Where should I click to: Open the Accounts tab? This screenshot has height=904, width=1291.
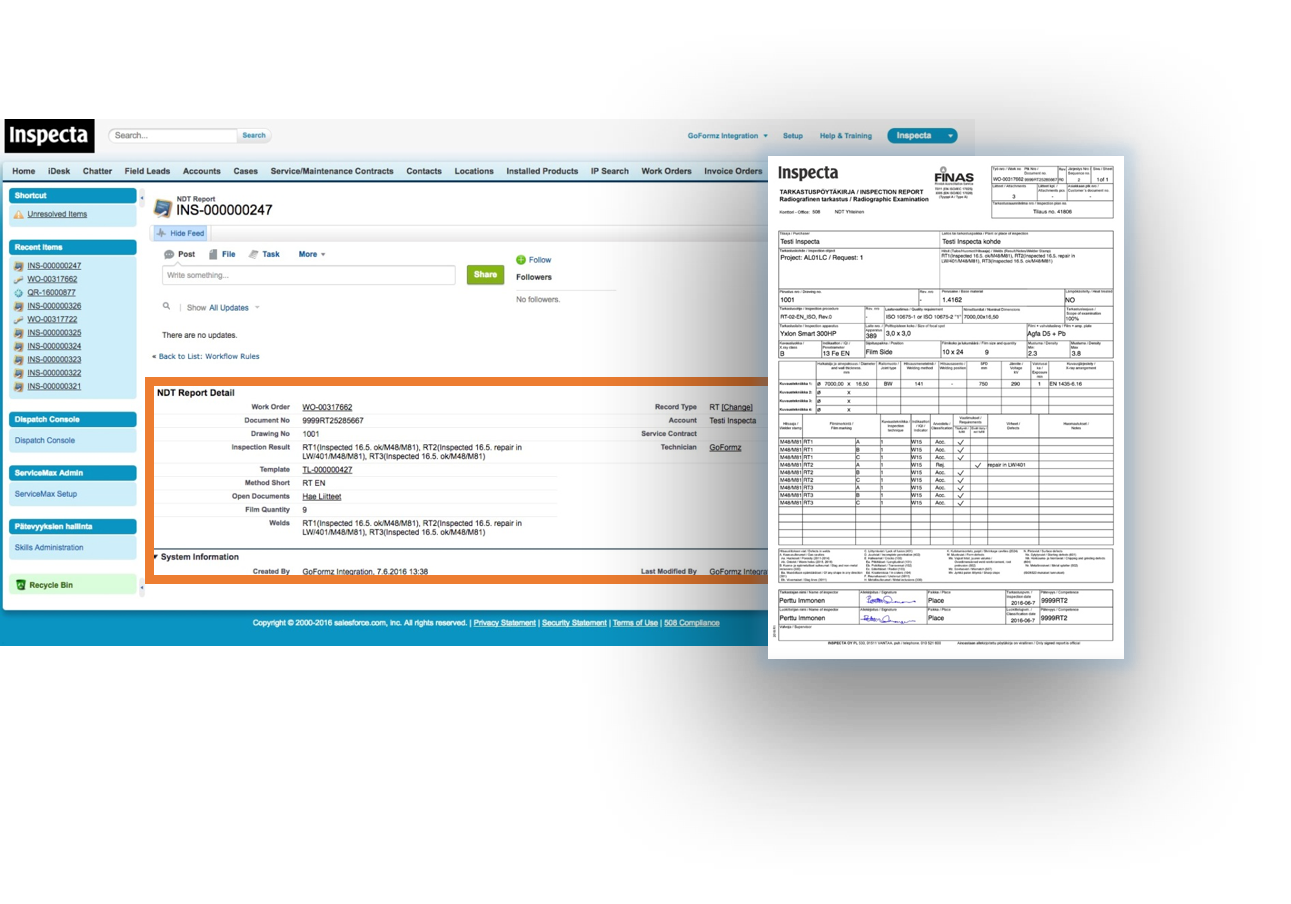202,171
